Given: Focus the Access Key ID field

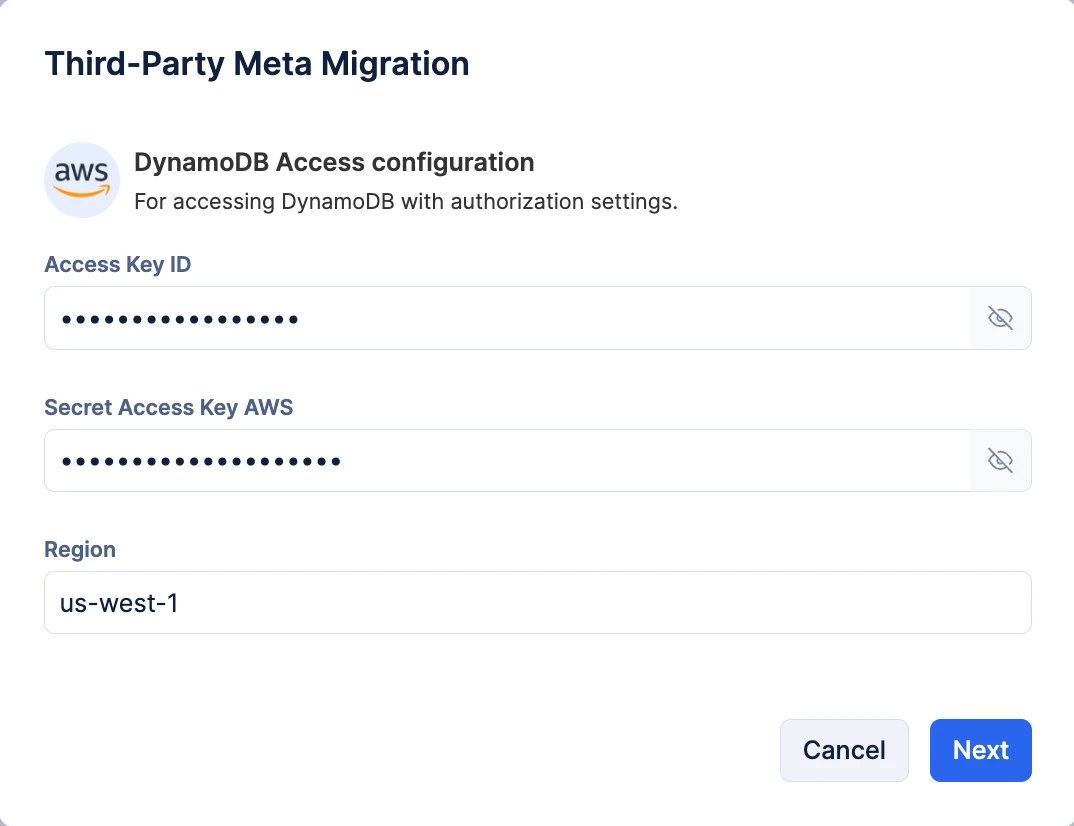Looking at the screenshot, I should pyautogui.click(x=508, y=318).
